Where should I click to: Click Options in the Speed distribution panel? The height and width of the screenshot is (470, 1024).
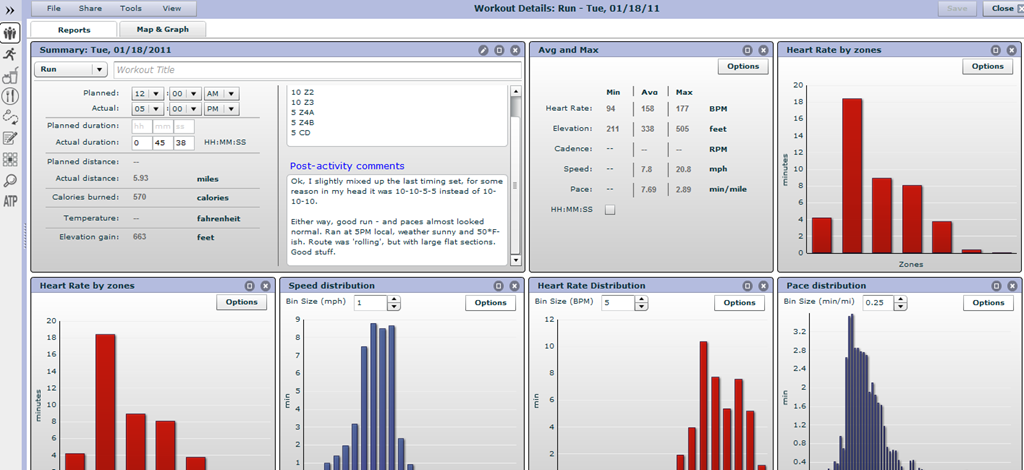point(490,302)
